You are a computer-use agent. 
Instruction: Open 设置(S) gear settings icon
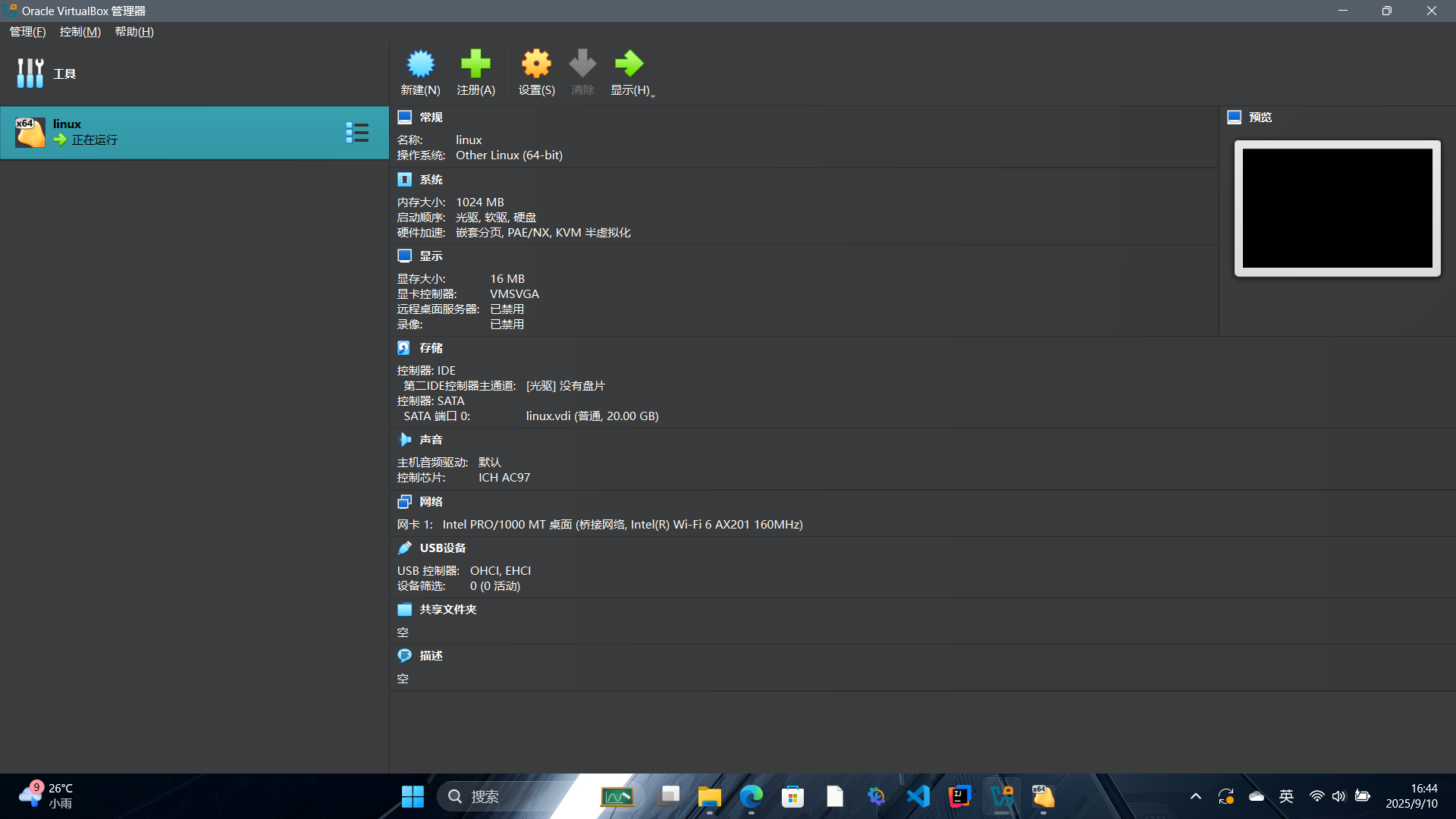pos(536,64)
